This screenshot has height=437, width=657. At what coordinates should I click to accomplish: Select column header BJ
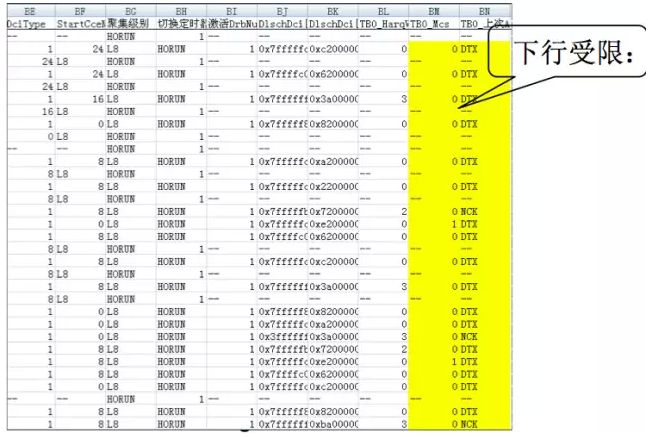pyautogui.click(x=282, y=11)
